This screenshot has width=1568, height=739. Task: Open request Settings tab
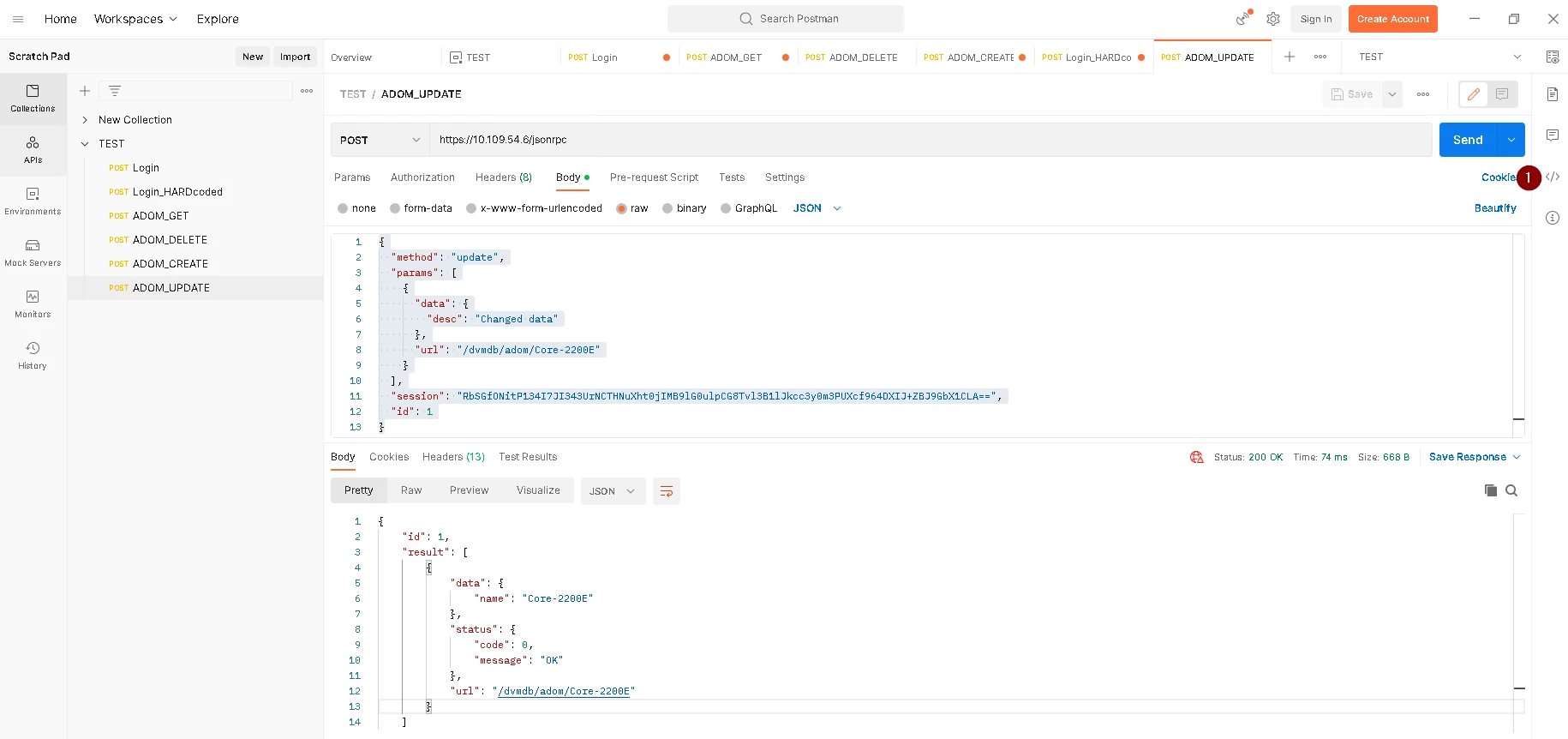[785, 177]
